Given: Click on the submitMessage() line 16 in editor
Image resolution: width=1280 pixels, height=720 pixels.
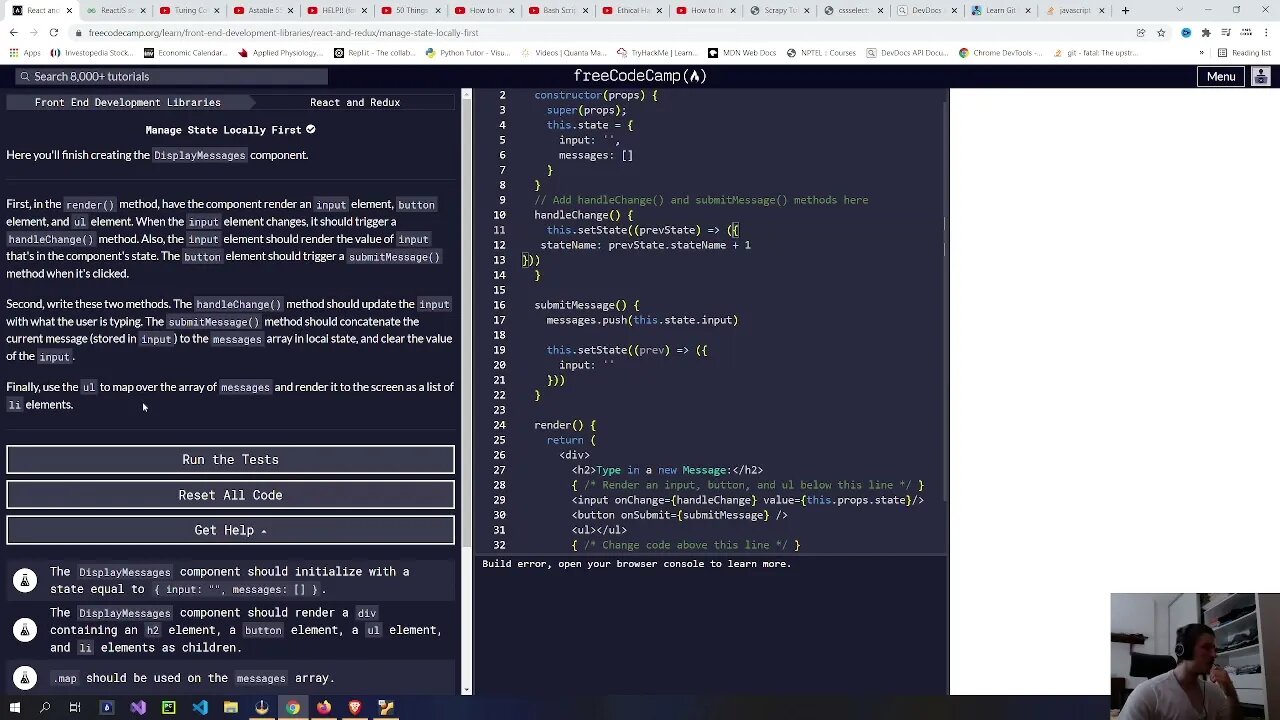Looking at the screenshot, I should (x=586, y=305).
